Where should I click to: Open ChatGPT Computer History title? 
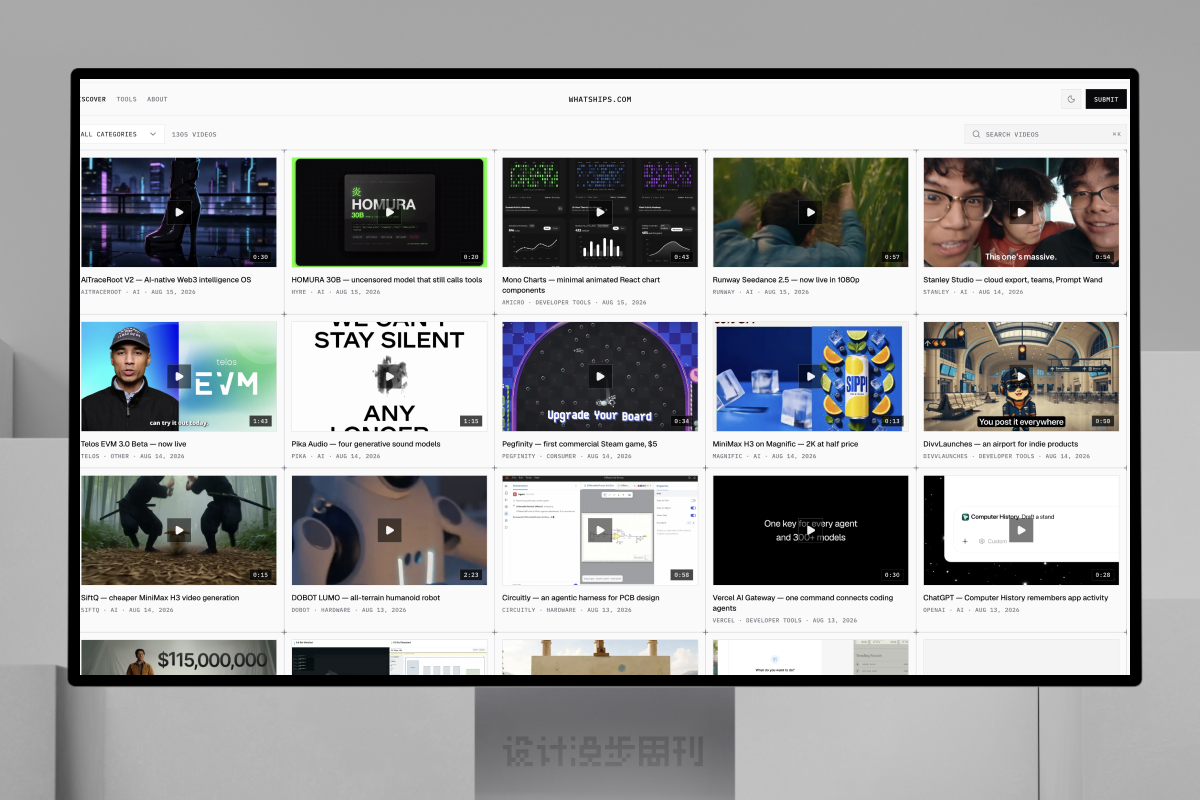pyautogui.click(x=1016, y=598)
